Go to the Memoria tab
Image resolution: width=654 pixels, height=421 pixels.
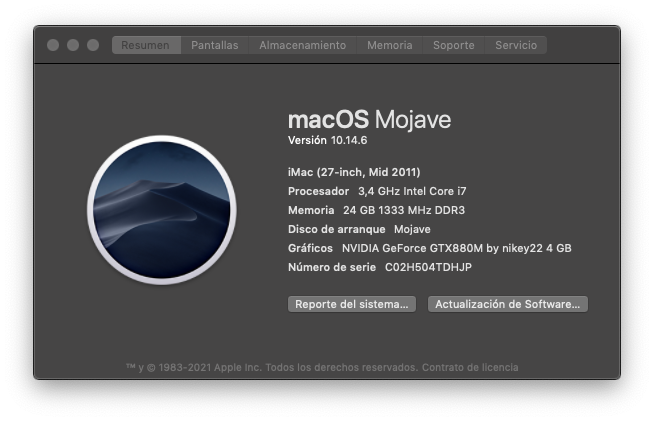coord(390,45)
